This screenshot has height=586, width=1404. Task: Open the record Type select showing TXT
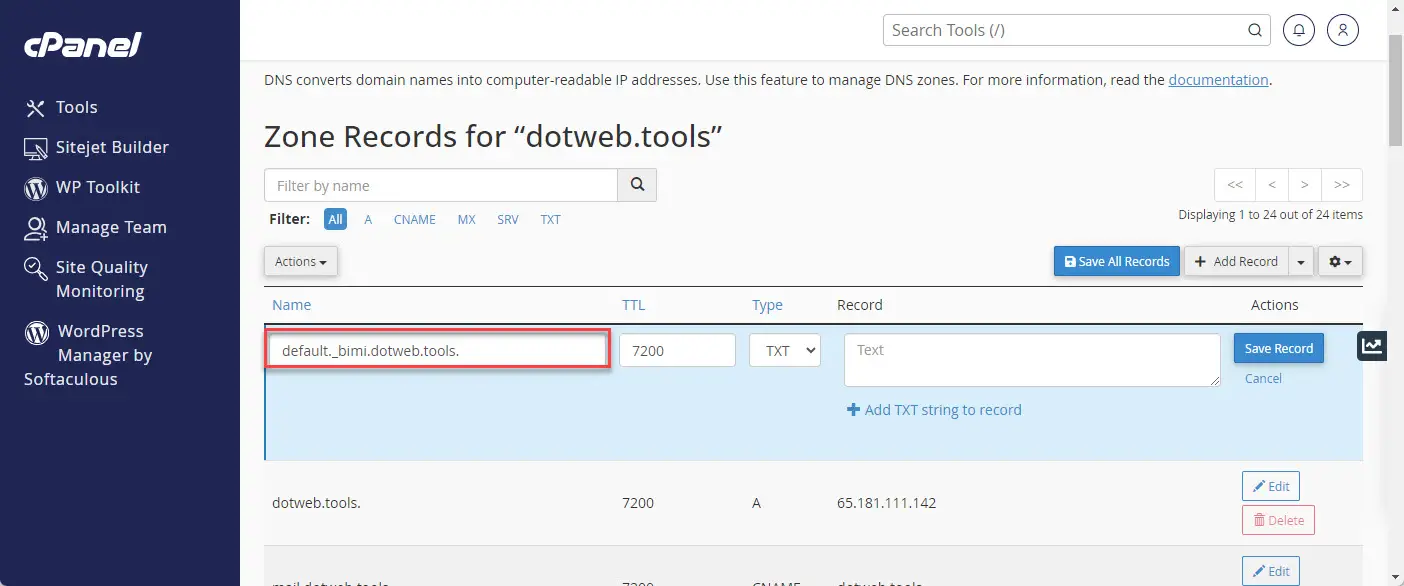(785, 350)
